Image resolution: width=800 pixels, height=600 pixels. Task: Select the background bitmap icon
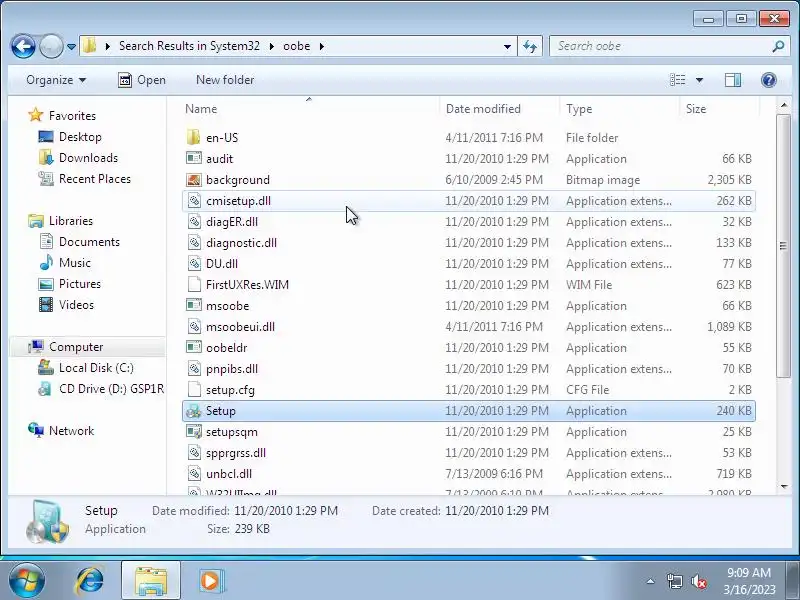tap(193, 180)
